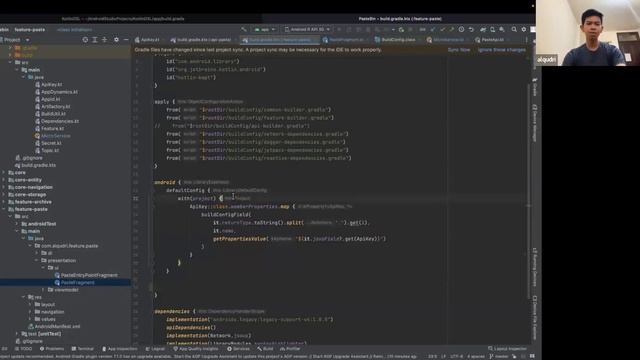
Task: Switch to PasteApi.kt tab
Action: point(490,40)
